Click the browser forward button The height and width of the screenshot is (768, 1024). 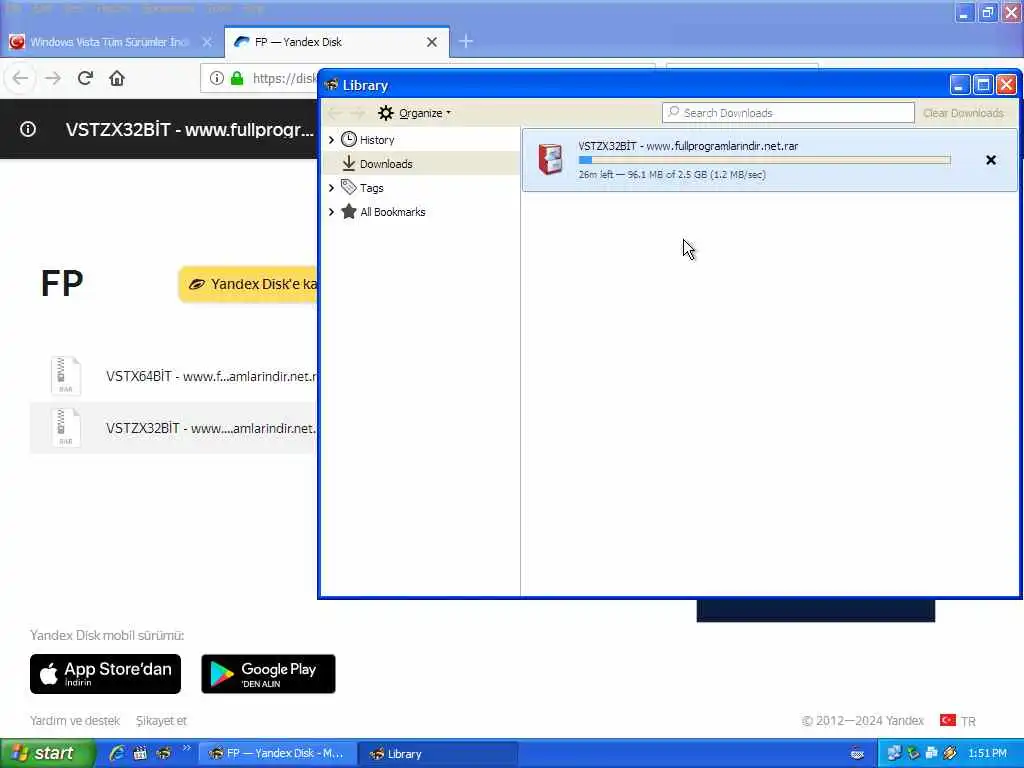tap(53, 78)
